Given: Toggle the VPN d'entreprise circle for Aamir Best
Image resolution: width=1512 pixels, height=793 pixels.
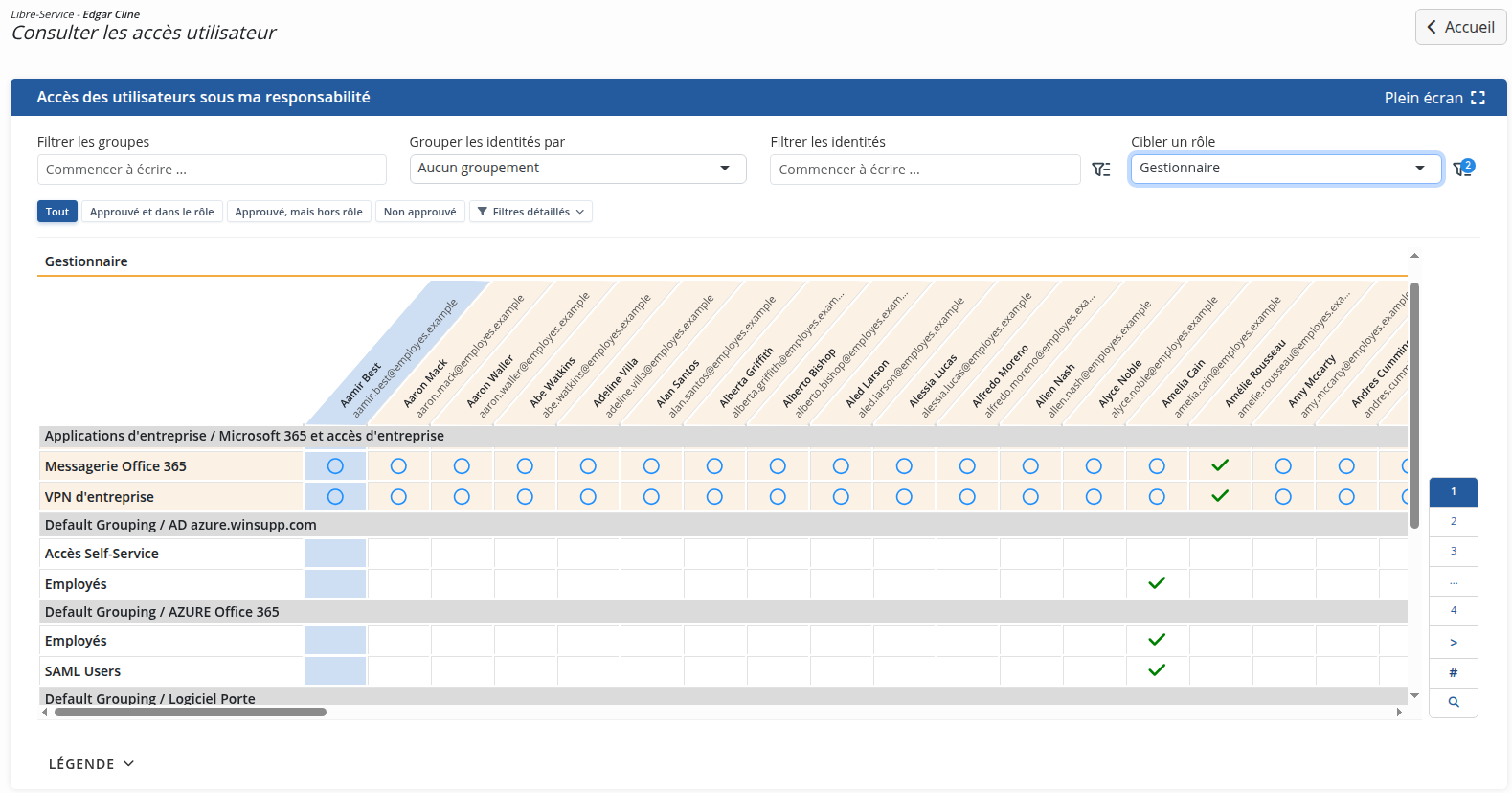Looking at the screenshot, I should 335,497.
